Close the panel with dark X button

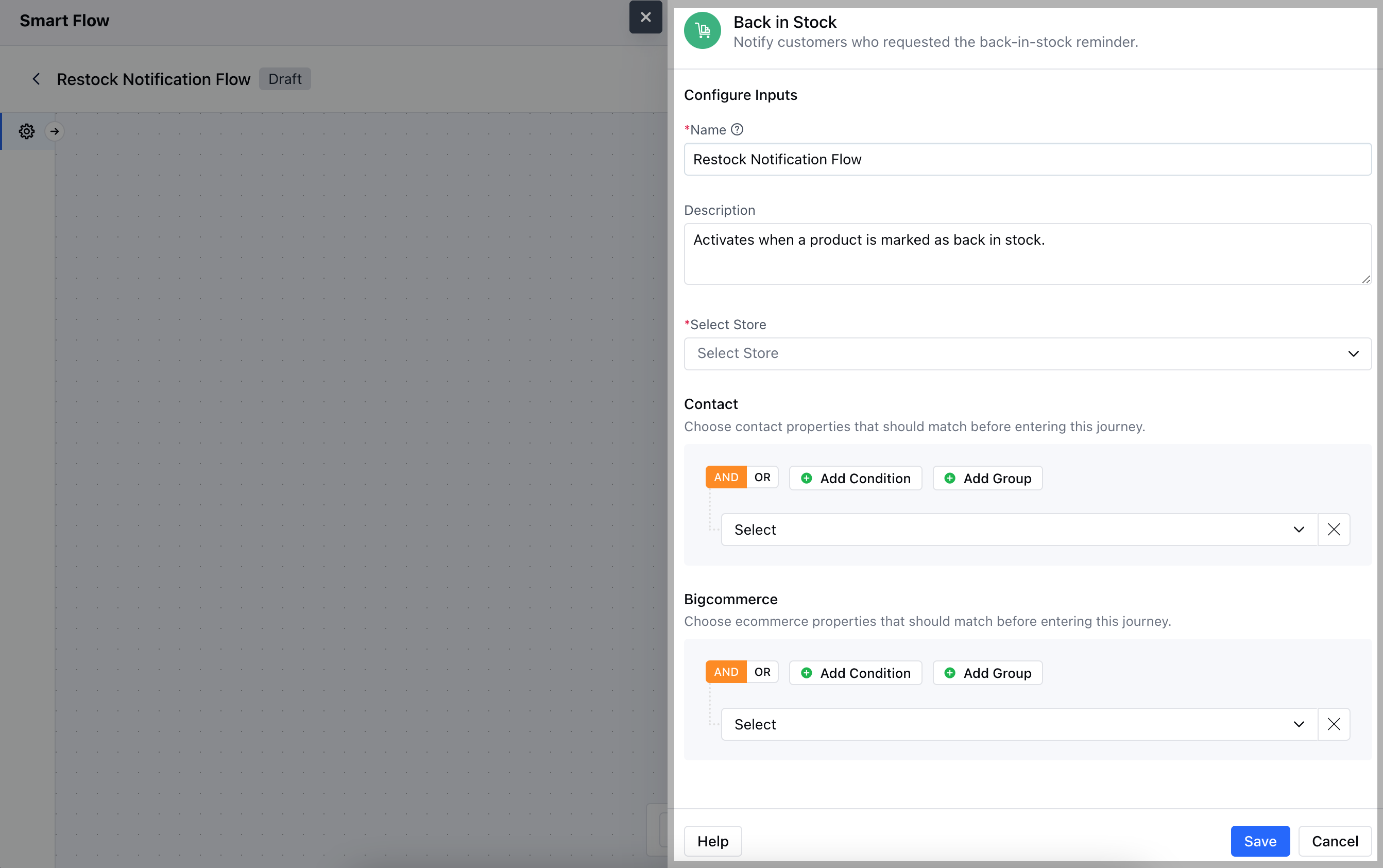[645, 17]
